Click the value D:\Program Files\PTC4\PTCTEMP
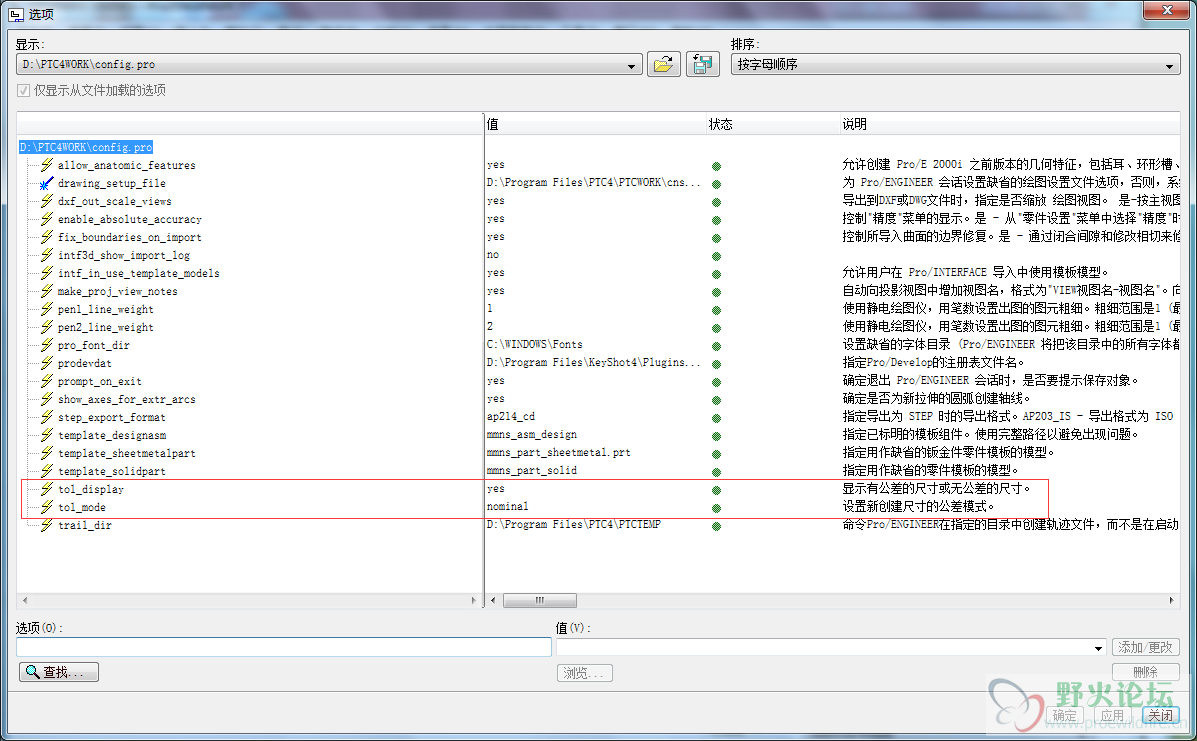 pos(574,525)
